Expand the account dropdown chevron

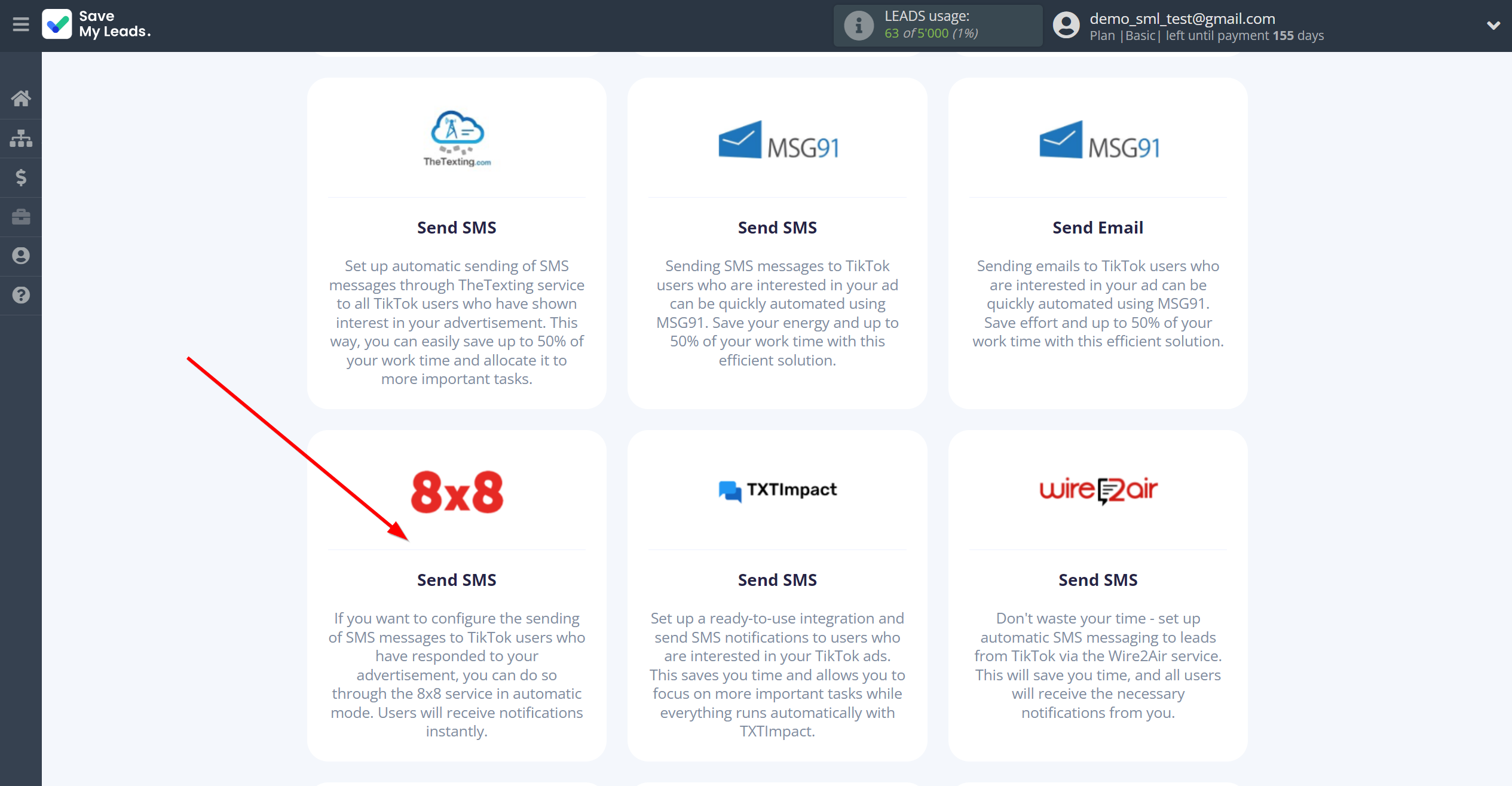point(1493,26)
